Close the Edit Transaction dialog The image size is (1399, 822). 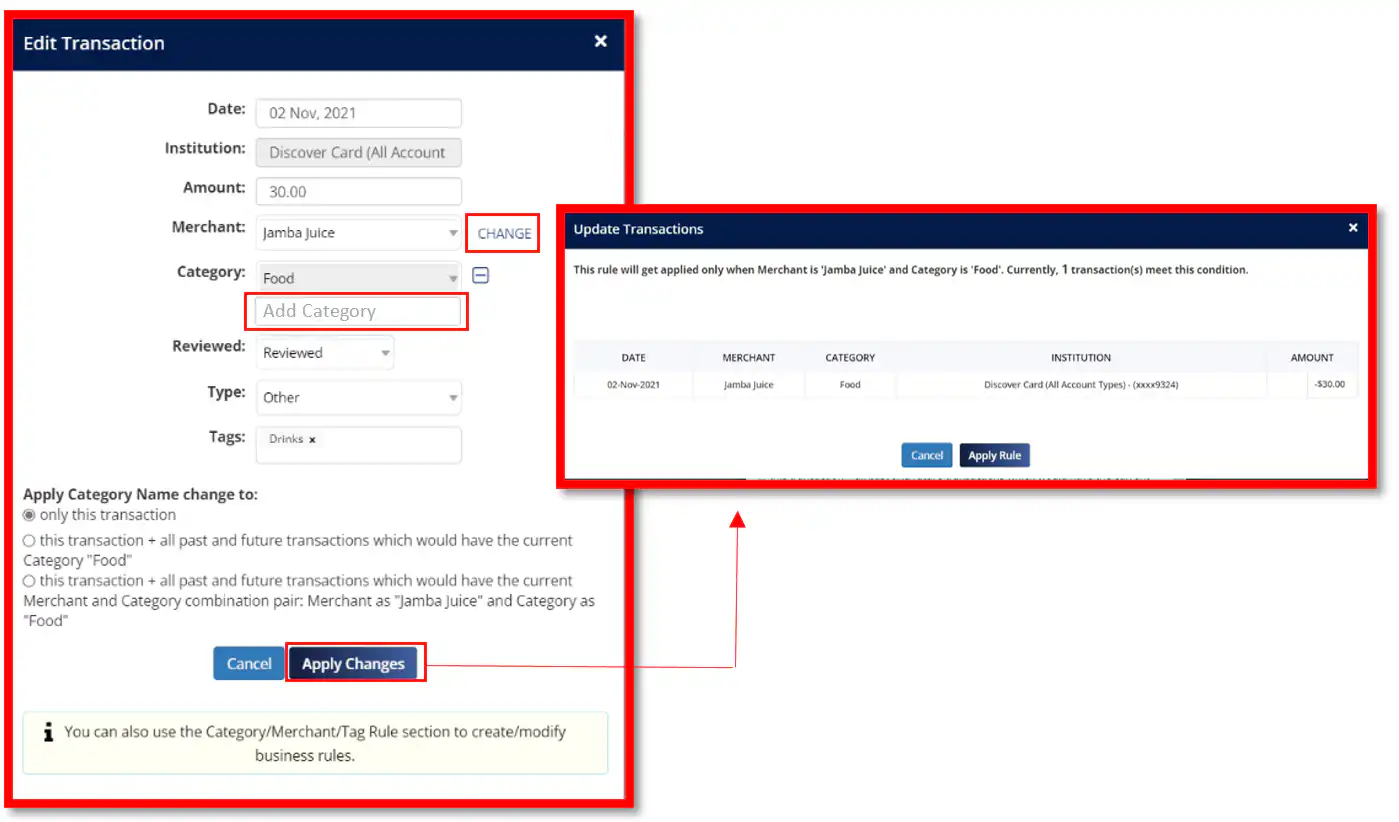pos(600,42)
